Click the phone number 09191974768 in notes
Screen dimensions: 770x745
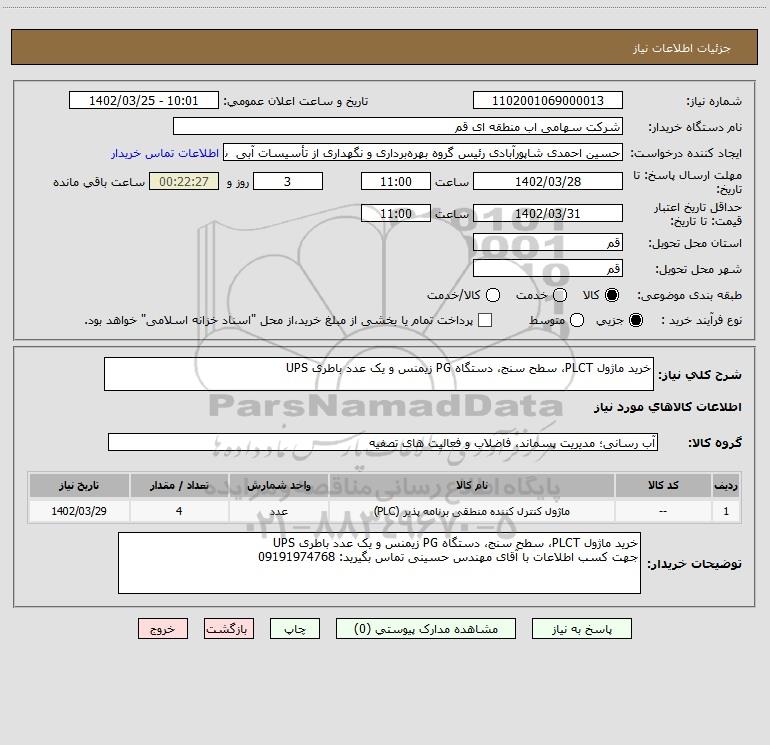pos(297,557)
